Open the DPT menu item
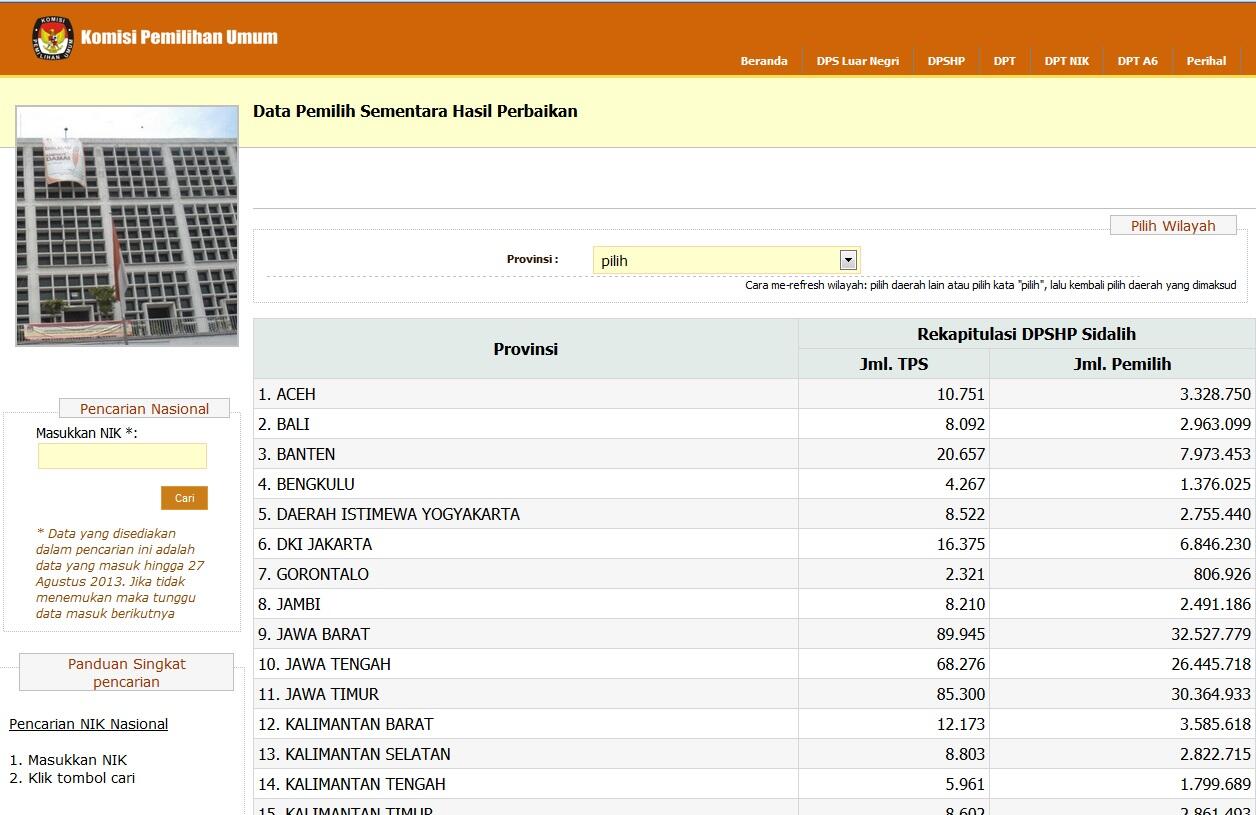Screen dimensions: 1256x815 click(x=1005, y=61)
